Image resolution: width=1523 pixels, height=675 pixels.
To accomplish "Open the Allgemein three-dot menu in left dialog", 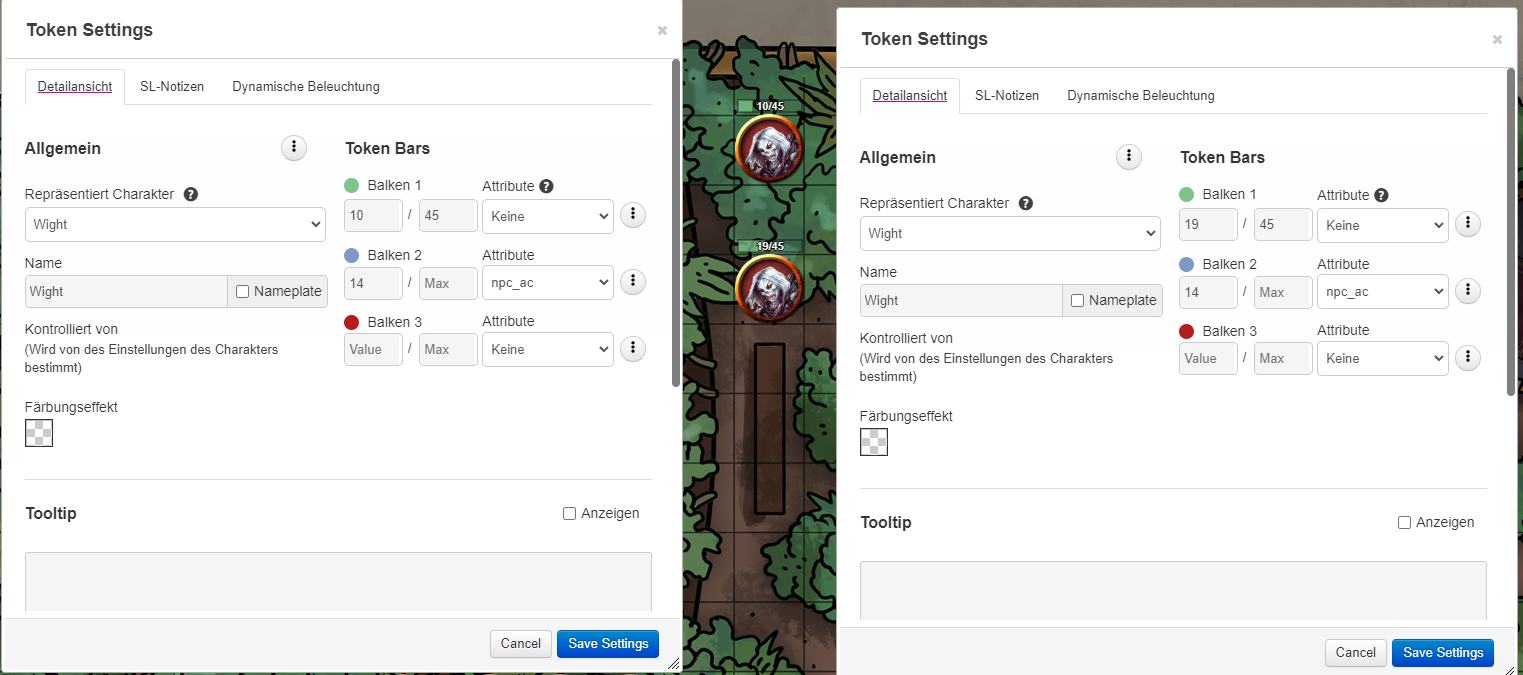I will 293,148.
